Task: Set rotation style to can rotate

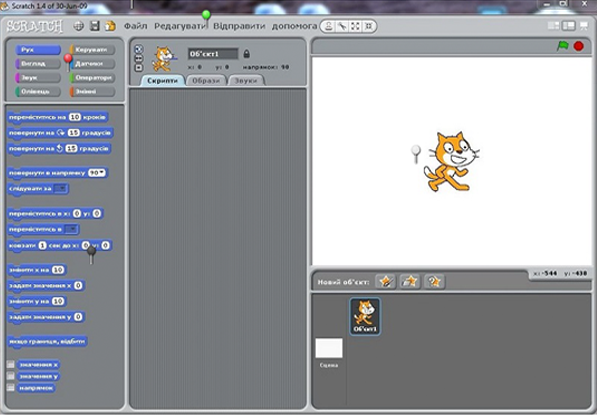Action: tap(139, 49)
